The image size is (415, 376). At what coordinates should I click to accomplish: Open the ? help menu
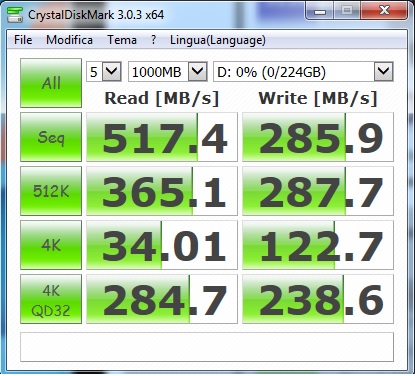click(153, 40)
